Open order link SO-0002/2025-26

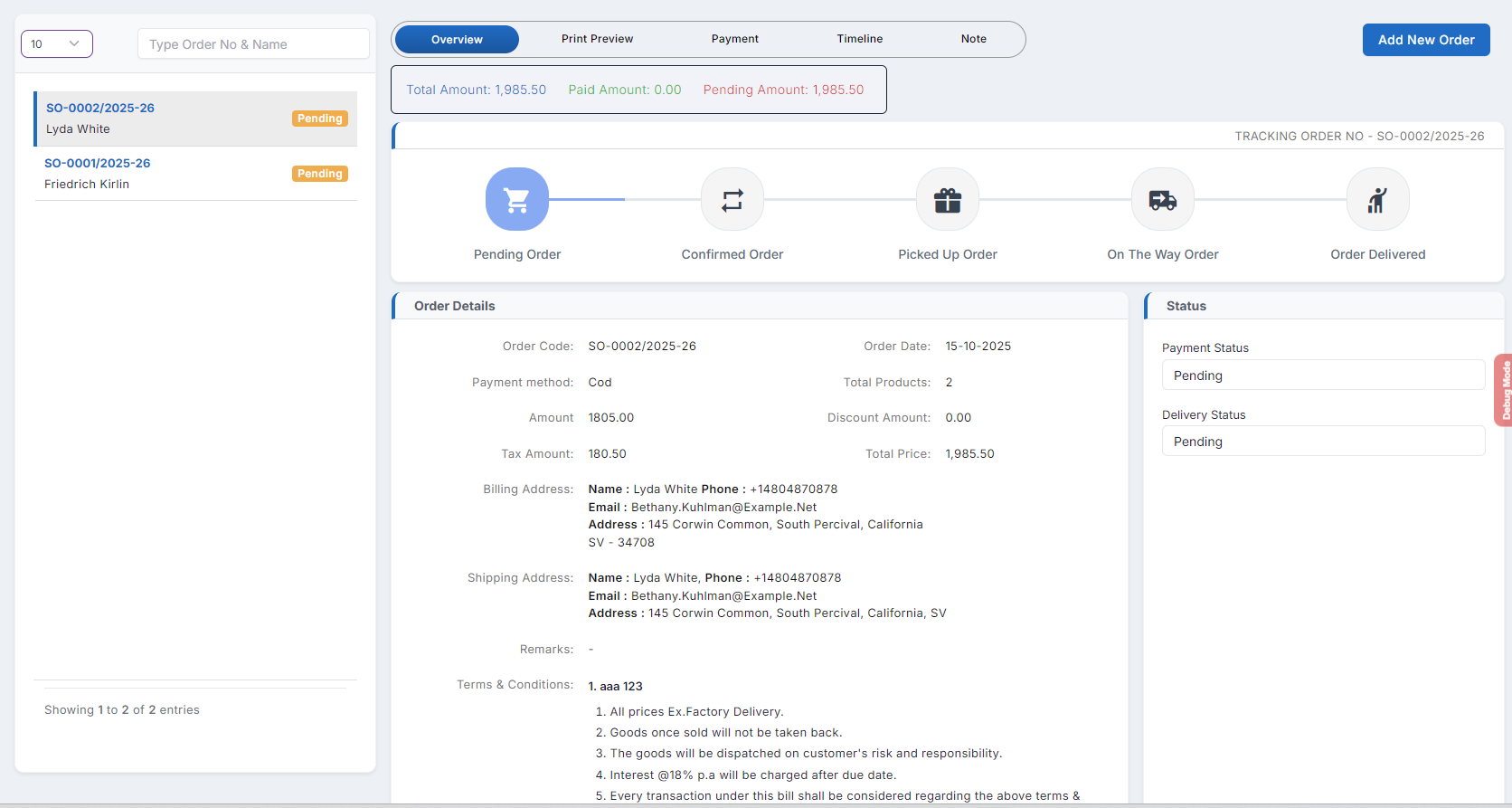coord(100,108)
